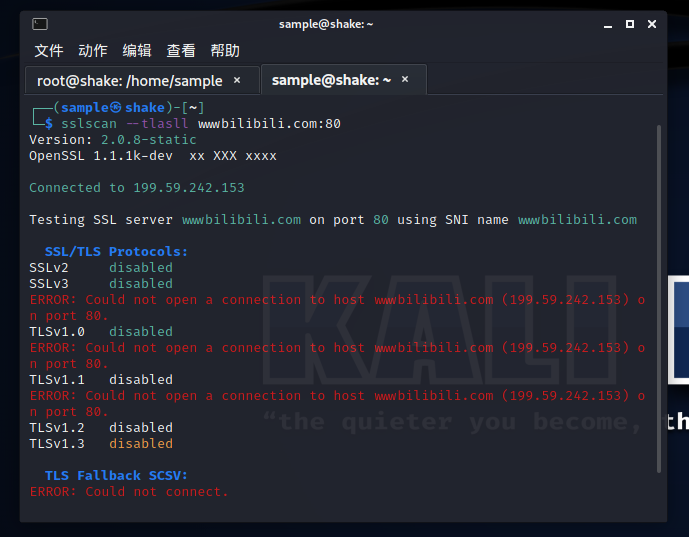The image size is (689, 537).
Task: Click the TLSv1.3 disabled row
Action: click(x=101, y=444)
